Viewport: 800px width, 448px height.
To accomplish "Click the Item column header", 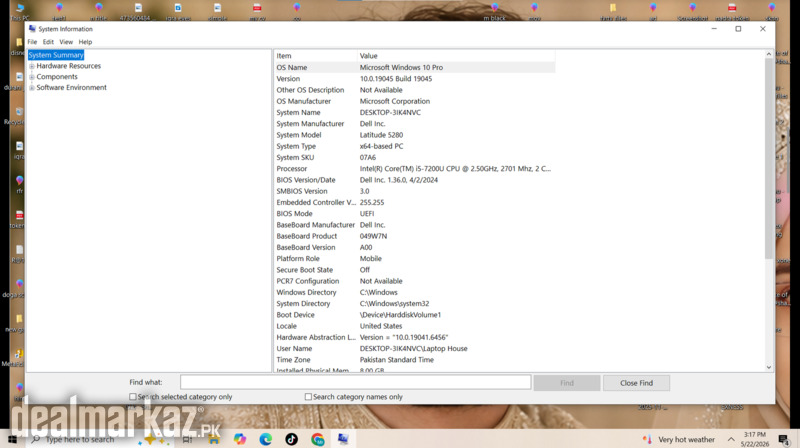I will point(315,56).
